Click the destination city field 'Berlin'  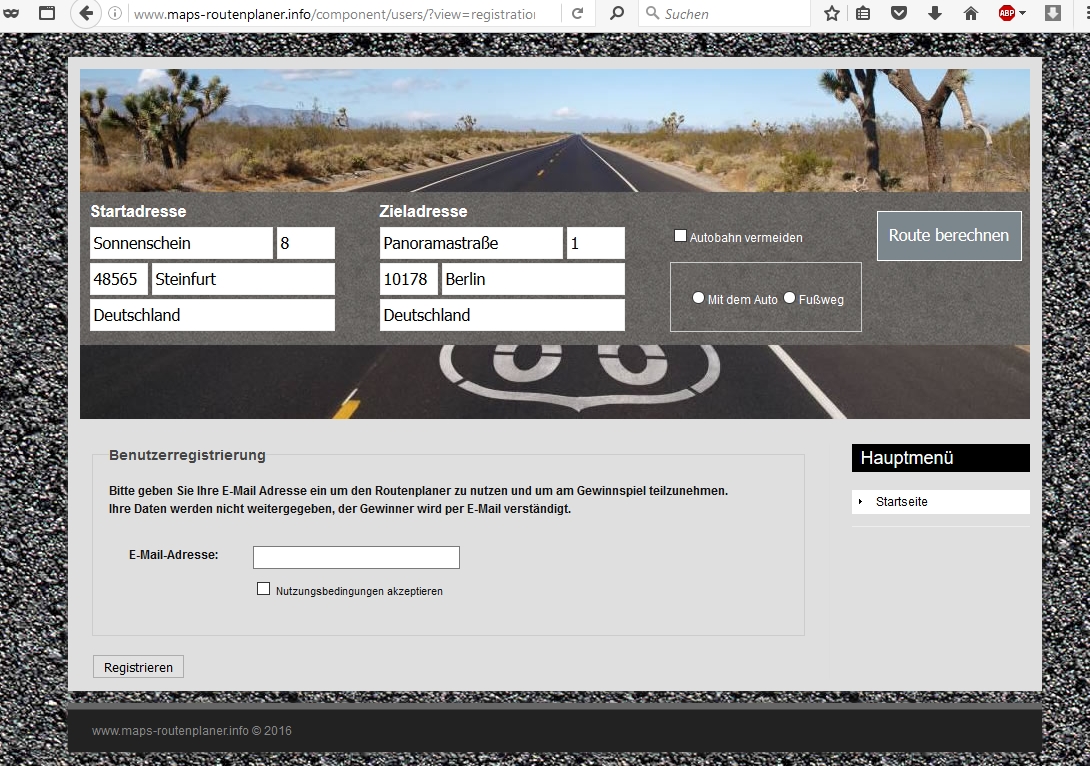point(533,279)
